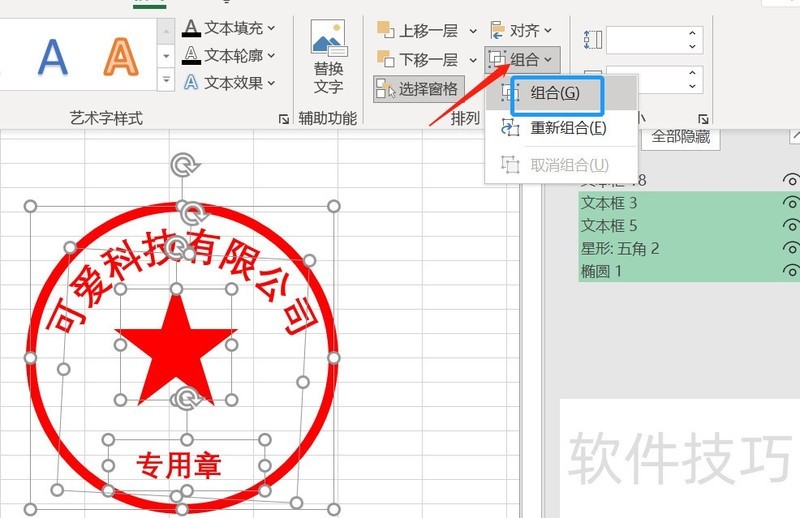Decrease the shape height with down stepper
The image size is (800, 518).
[x=692, y=46]
